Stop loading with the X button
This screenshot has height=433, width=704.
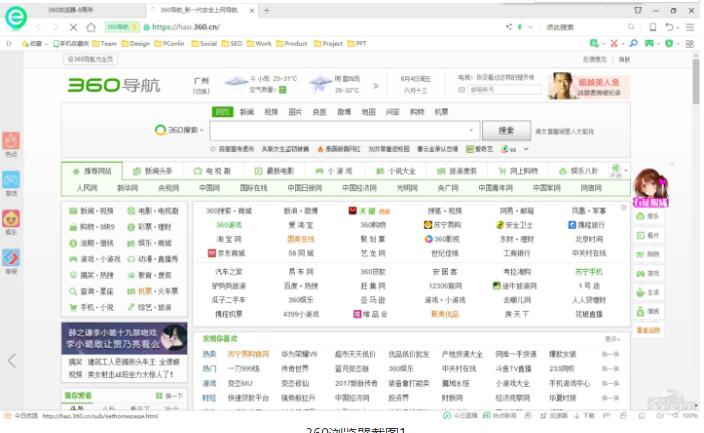coord(73,27)
